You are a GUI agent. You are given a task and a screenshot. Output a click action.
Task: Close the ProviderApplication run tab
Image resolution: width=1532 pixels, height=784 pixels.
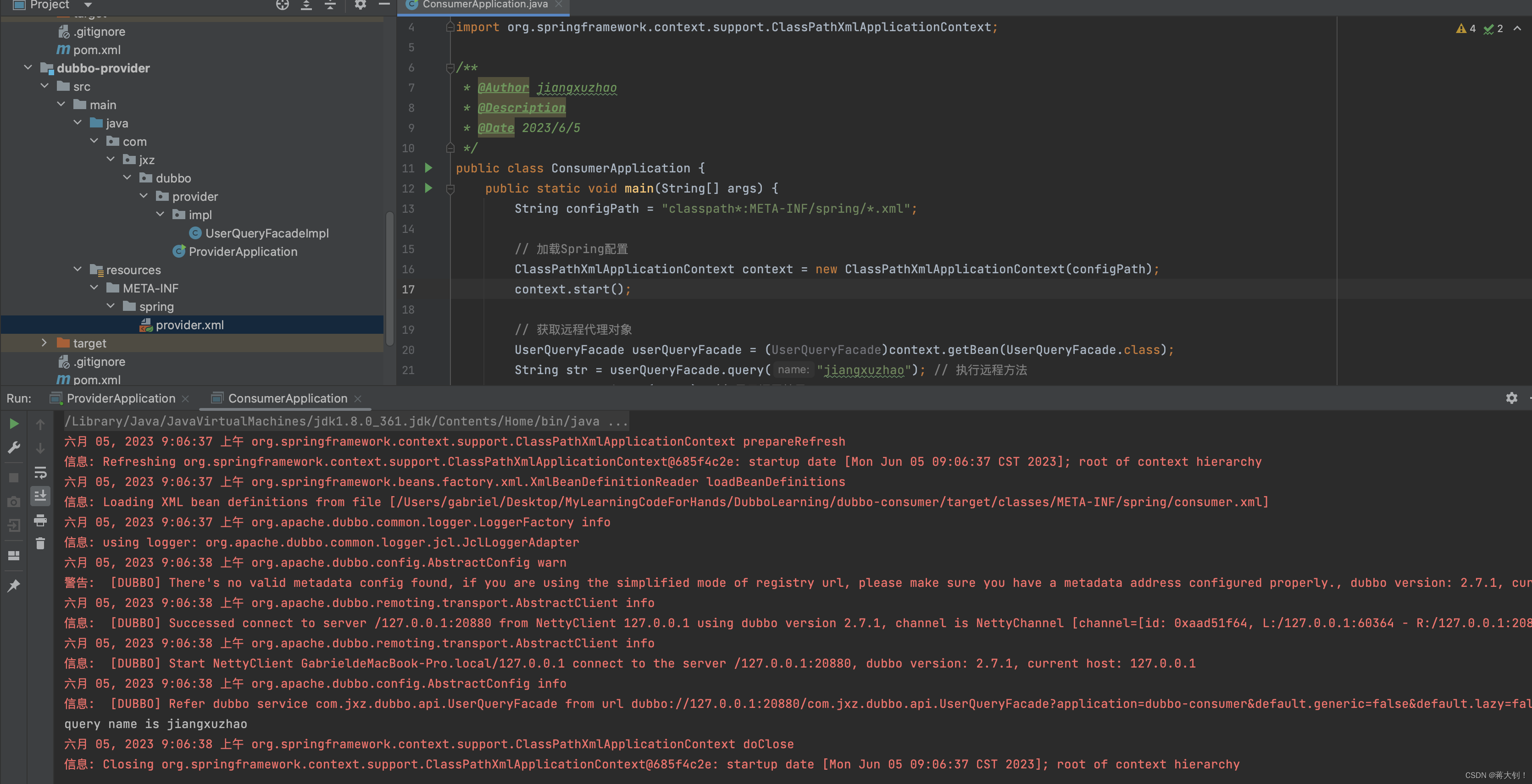pyautogui.click(x=185, y=399)
